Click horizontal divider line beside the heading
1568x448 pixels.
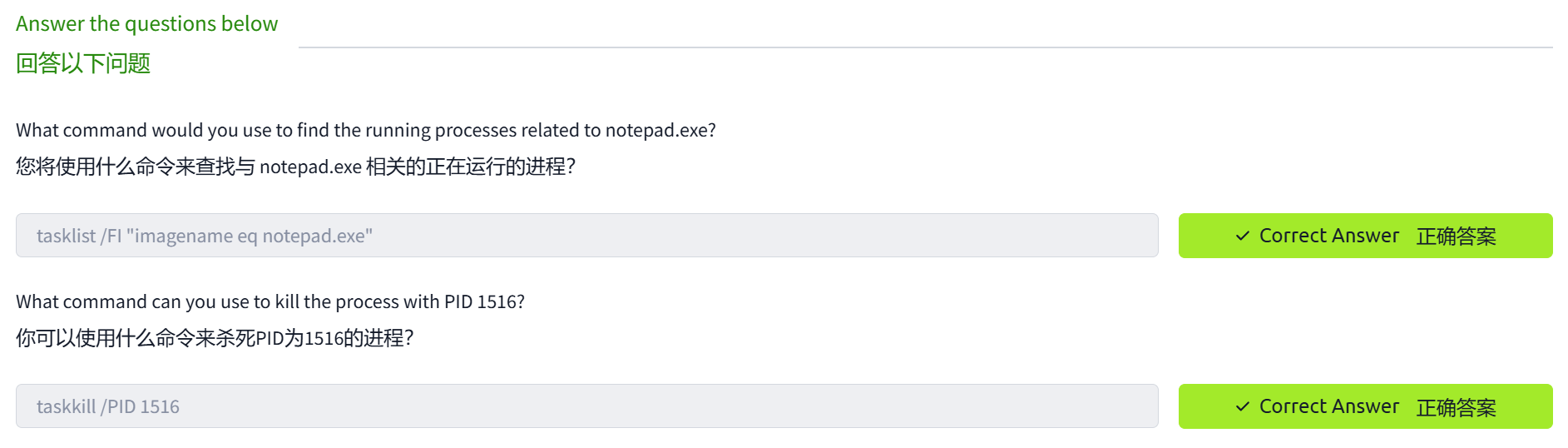[x=925, y=47]
